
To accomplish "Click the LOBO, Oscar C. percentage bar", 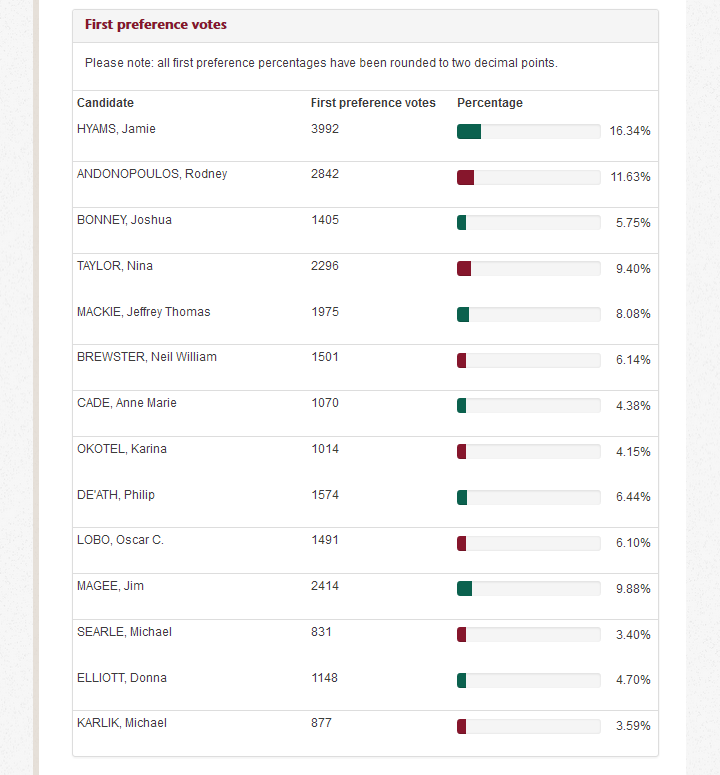I will click(x=528, y=543).
